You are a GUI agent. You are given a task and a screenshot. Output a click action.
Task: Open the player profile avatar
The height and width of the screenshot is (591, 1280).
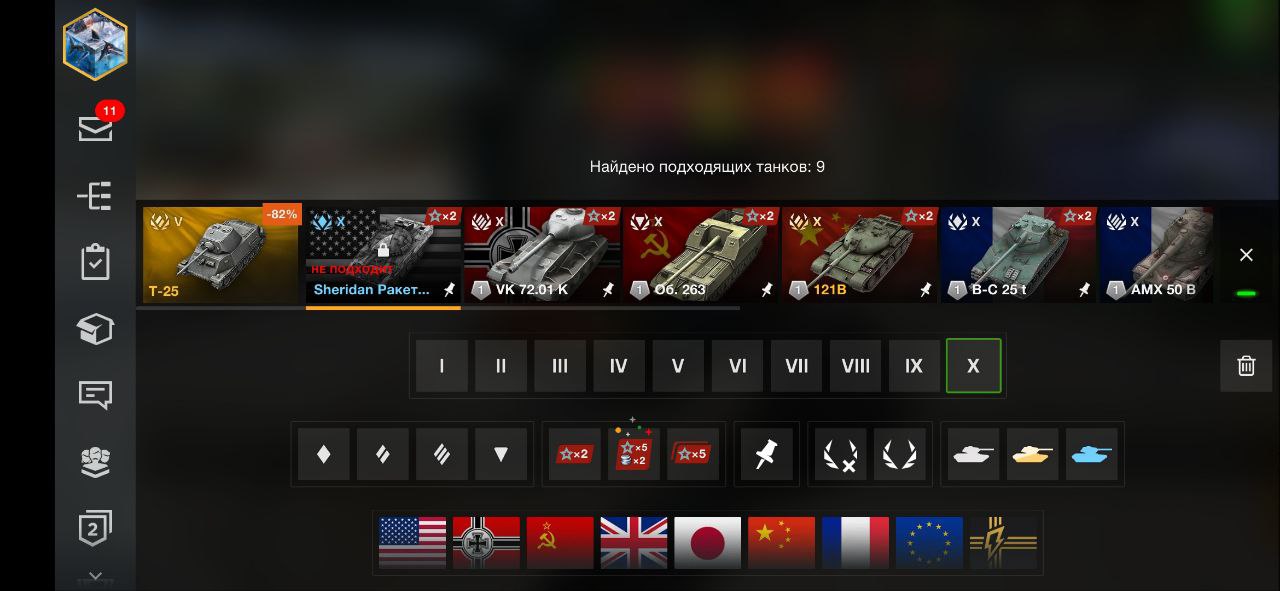pos(95,43)
